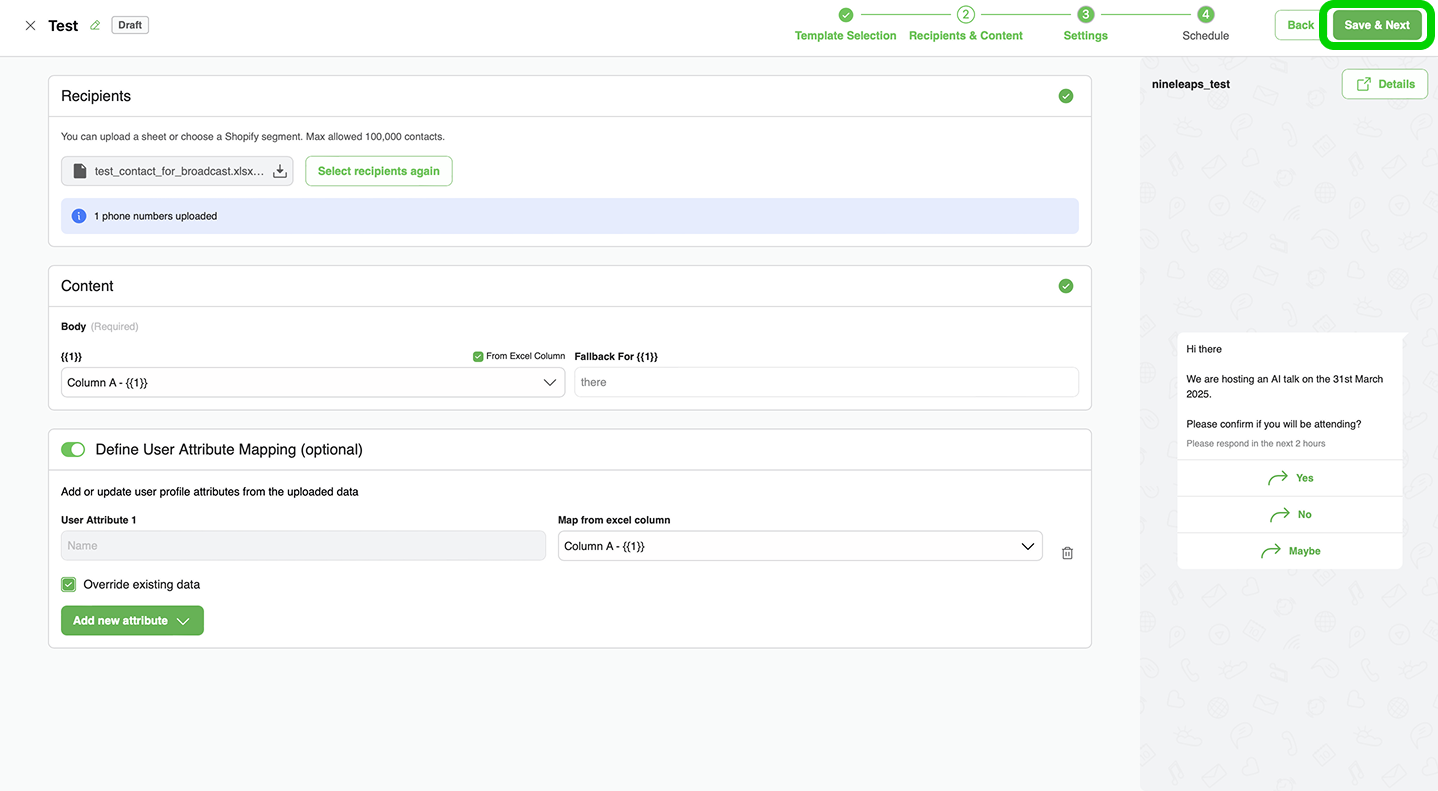This screenshot has width=1438, height=791.
Task: Uncheck the From Excel Column checkbox
Action: click(x=478, y=356)
